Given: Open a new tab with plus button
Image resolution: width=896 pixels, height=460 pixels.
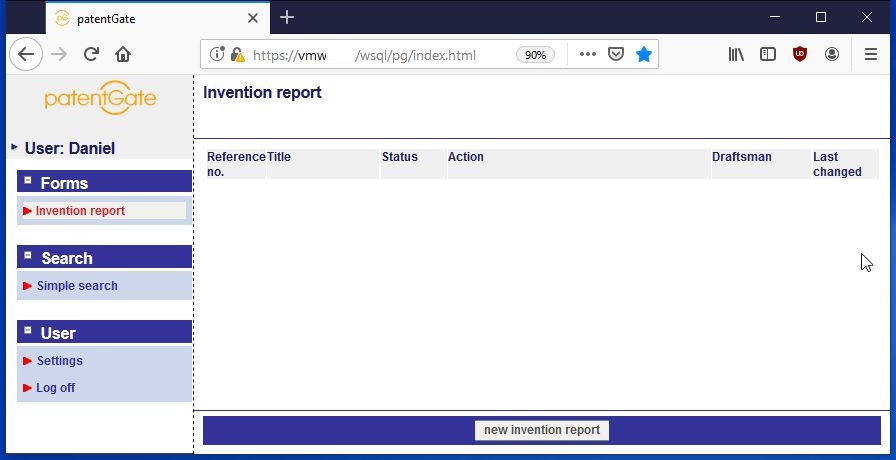Looking at the screenshot, I should [x=287, y=18].
